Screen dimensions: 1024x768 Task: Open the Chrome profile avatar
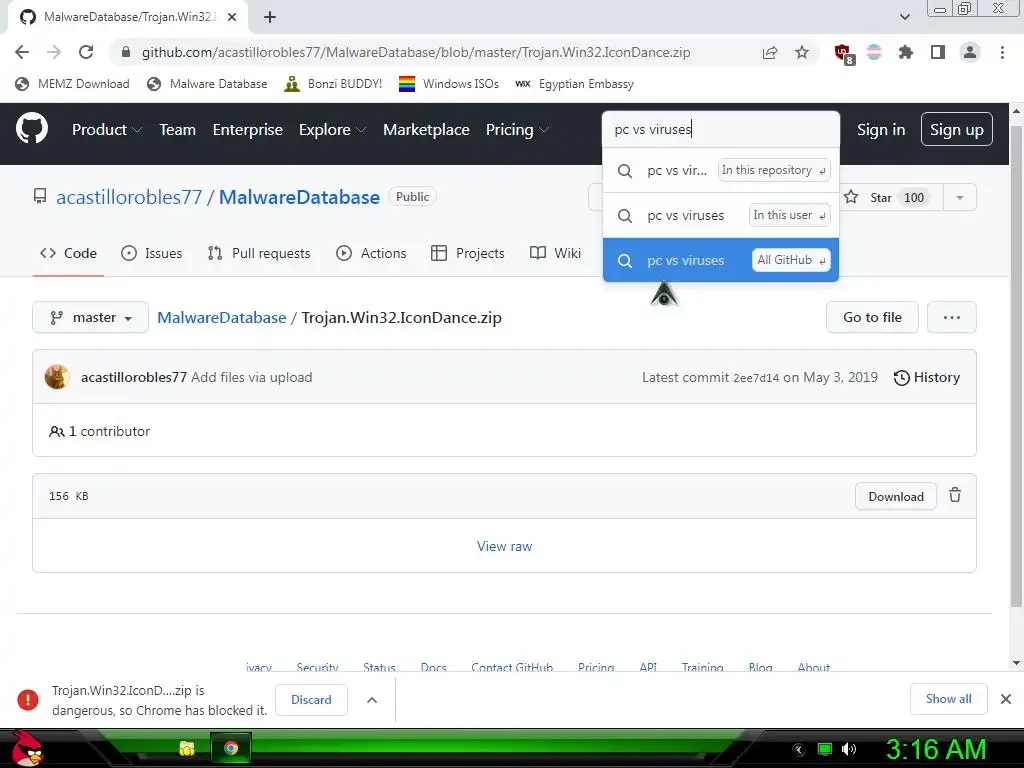[x=970, y=52]
